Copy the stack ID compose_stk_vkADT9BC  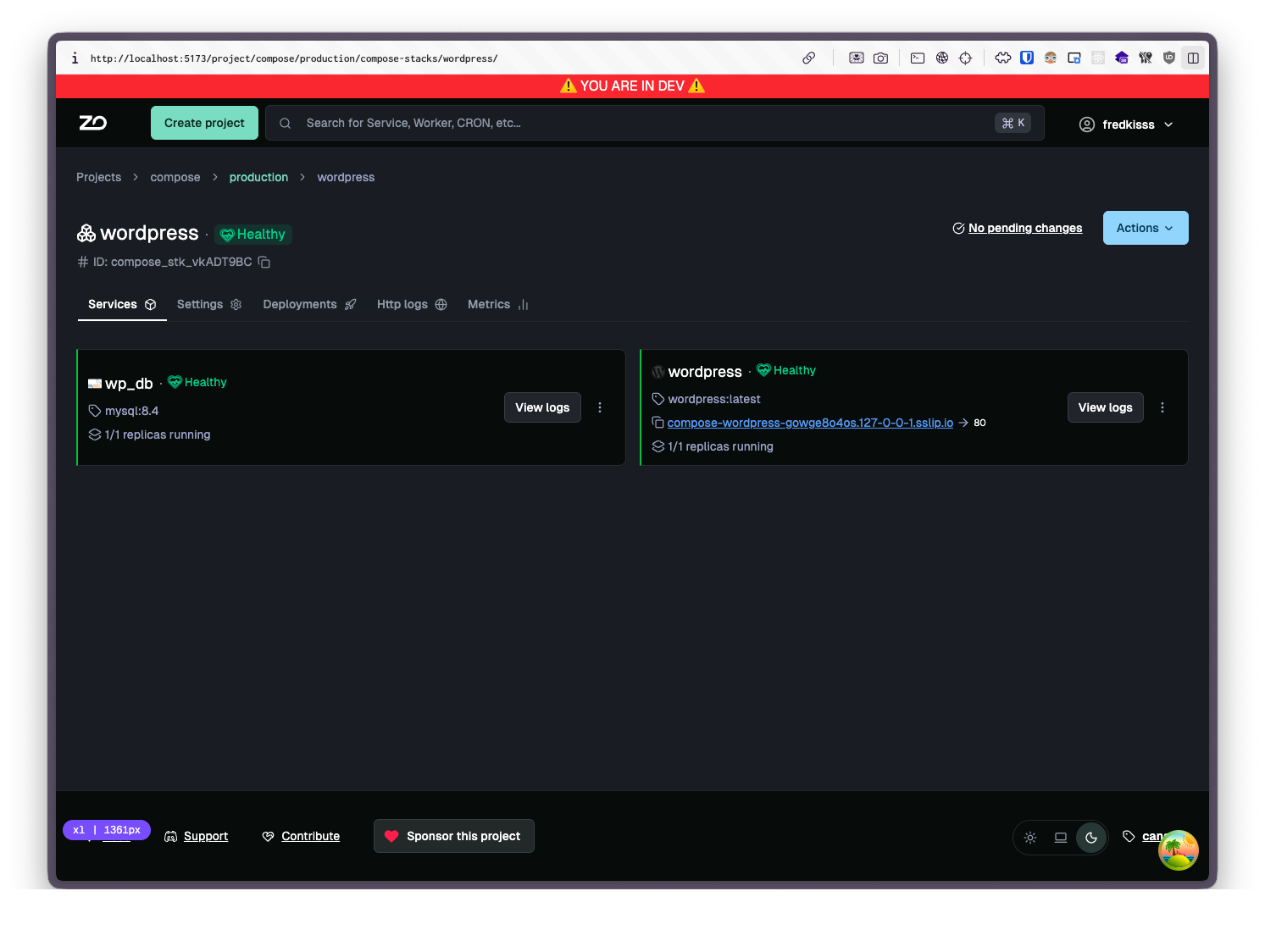pos(264,262)
